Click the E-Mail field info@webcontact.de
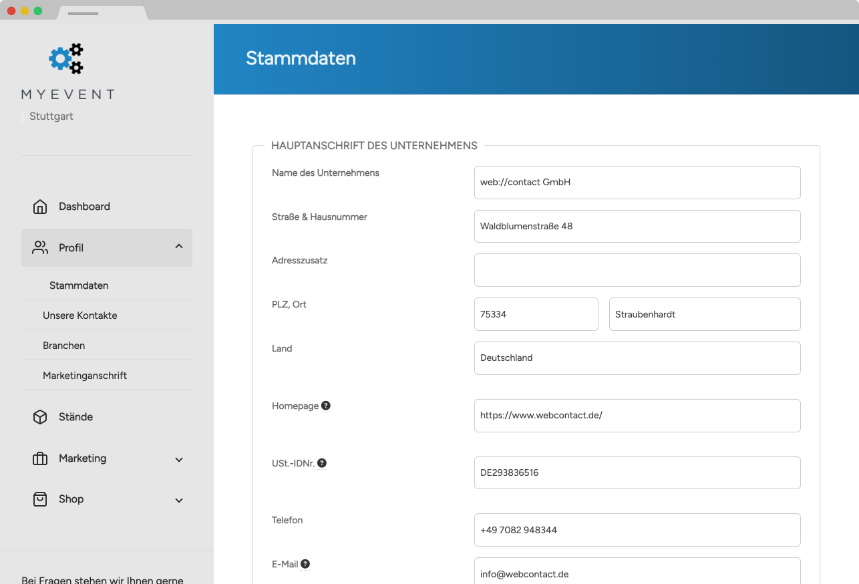 click(x=637, y=571)
